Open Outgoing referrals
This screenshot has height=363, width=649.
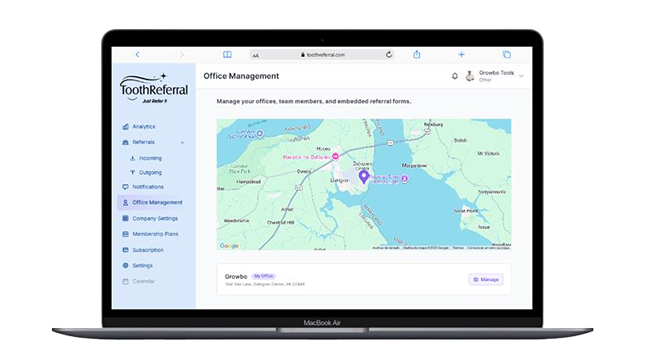[150, 173]
